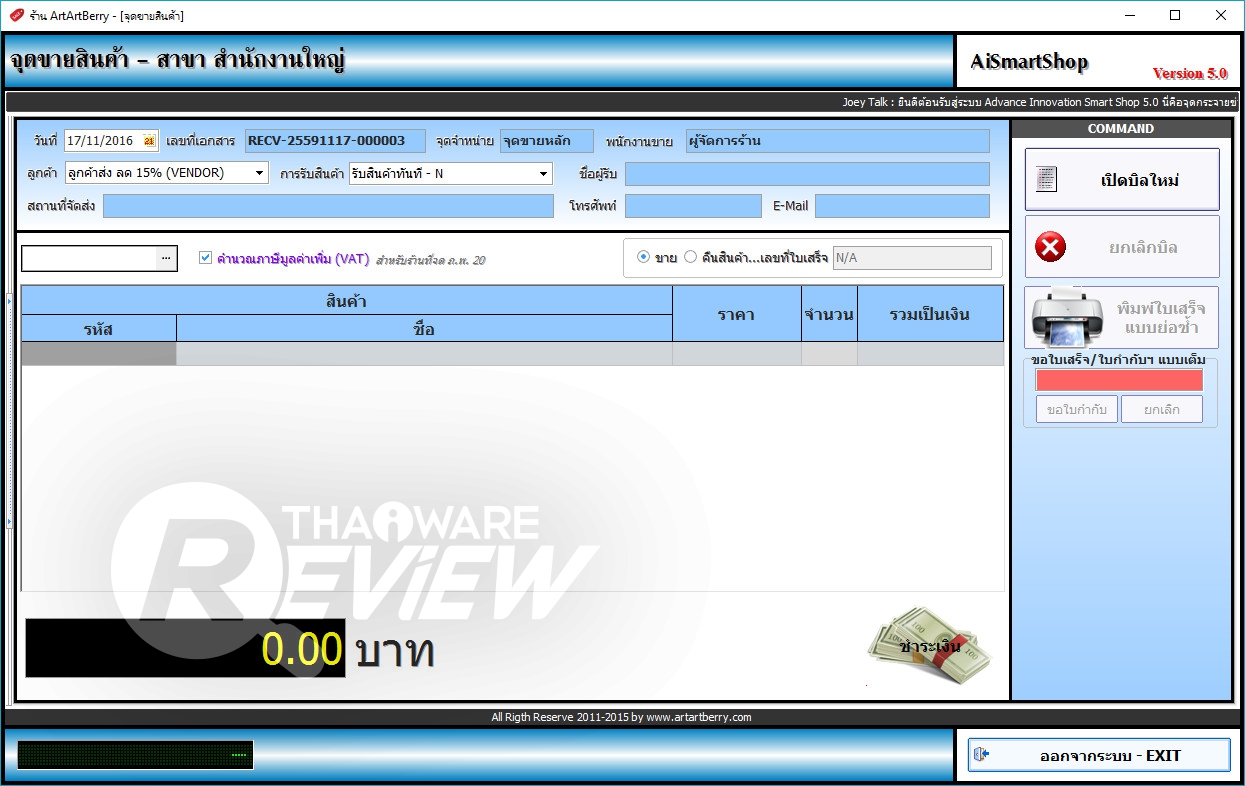
Task: Maximize the ArtArtBerry window
Action: [x=1175, y=15]
